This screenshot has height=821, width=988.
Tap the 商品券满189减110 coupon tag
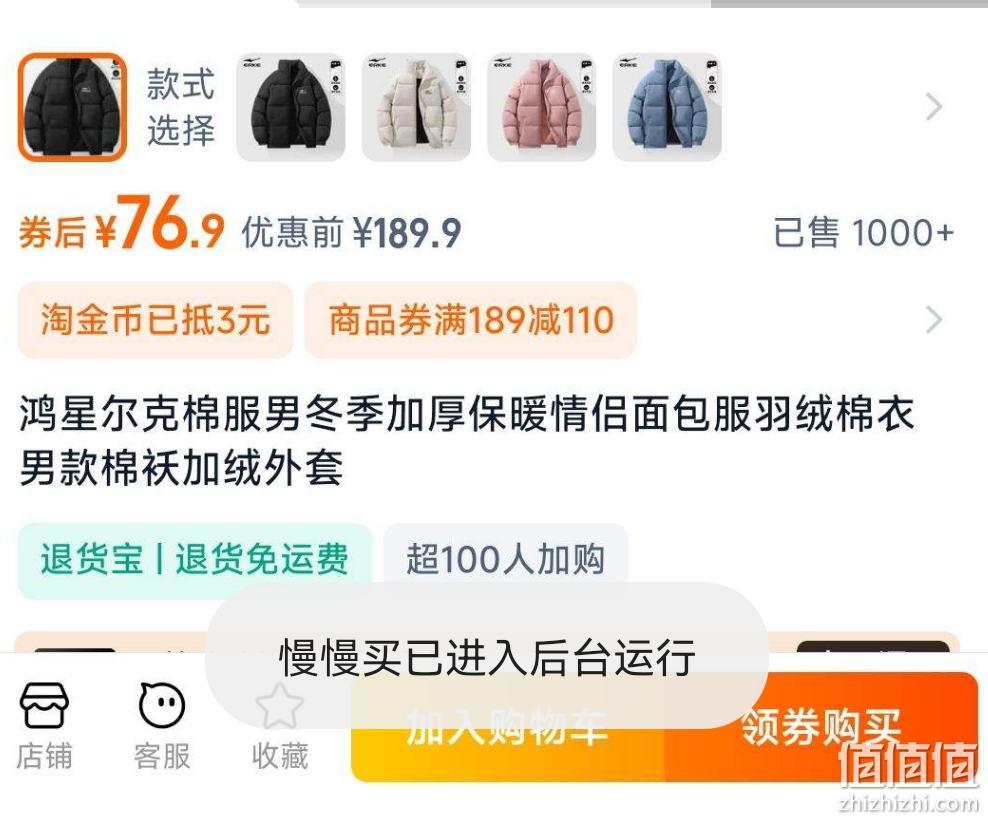471,320
